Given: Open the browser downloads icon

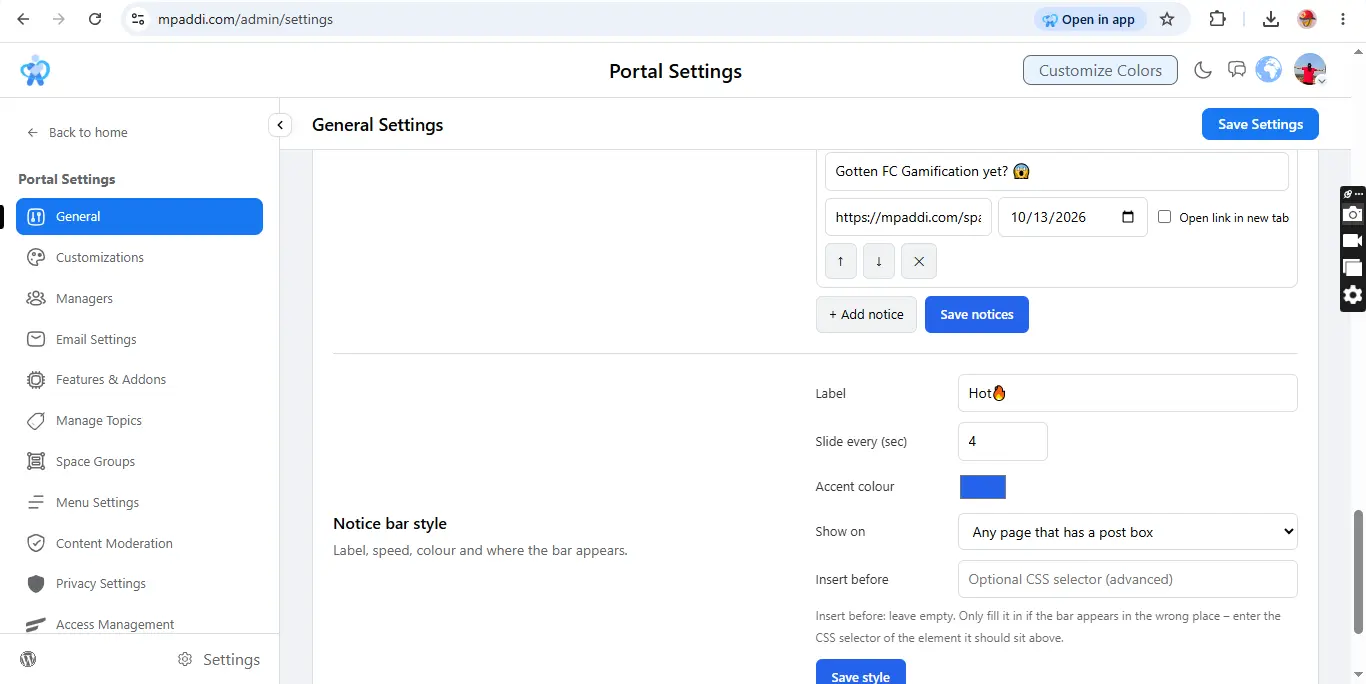Looking at the screenshot, I should pyautogui.click(x=1271, y=19).
